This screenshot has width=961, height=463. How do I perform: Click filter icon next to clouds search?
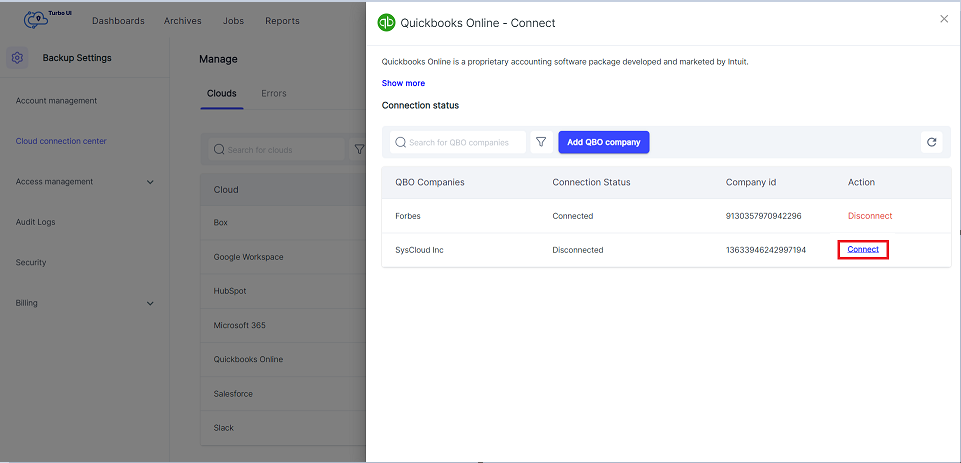click(359, 149)
